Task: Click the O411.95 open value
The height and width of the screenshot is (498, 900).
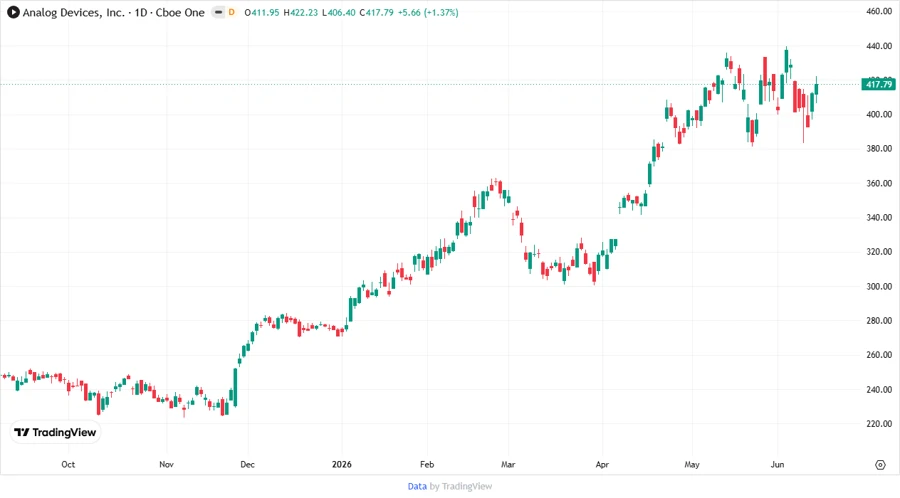Action: coord(262,12)
